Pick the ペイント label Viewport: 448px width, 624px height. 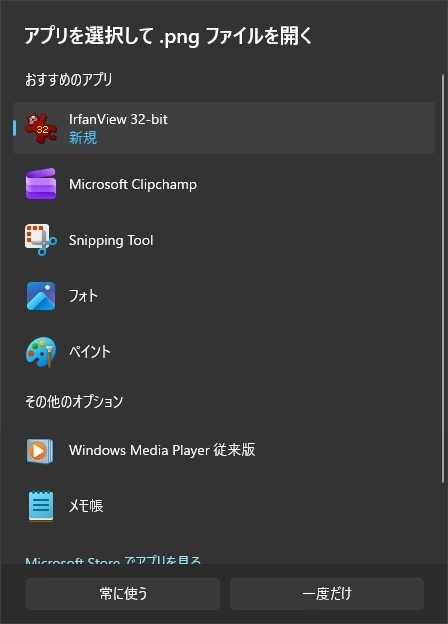pos(90,352)
